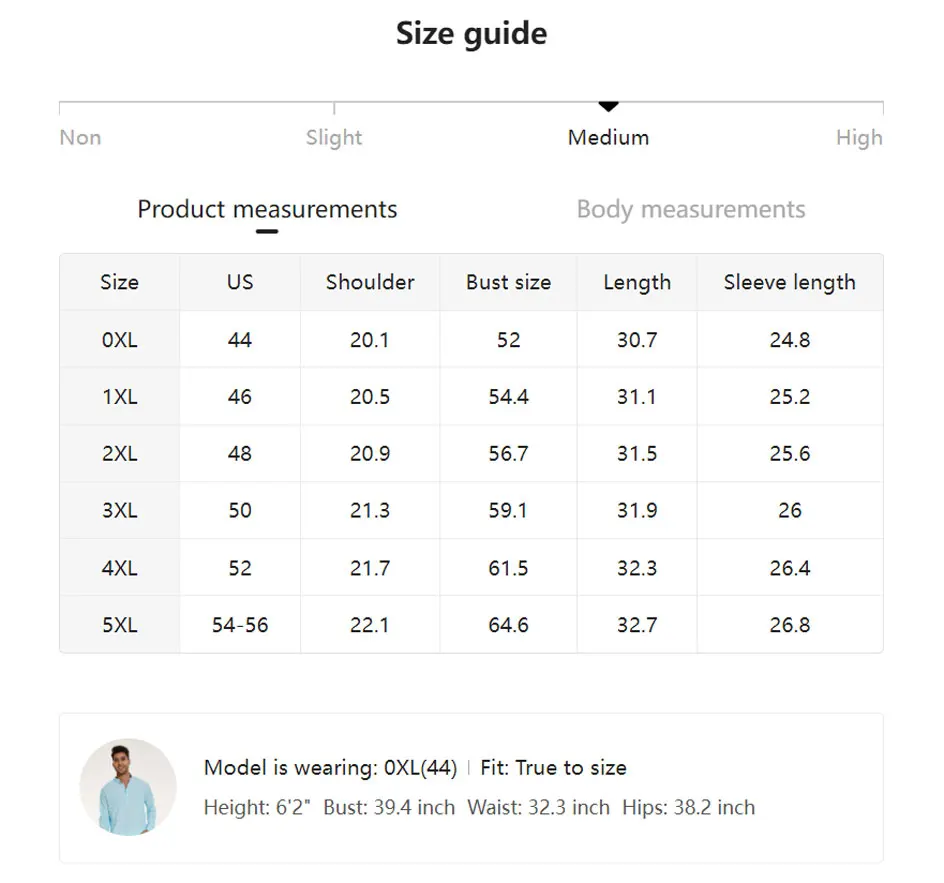Viewport: 944px width, 883px height.
Task: Click the US 54-56 cell
Action: [x=240, y=625]
